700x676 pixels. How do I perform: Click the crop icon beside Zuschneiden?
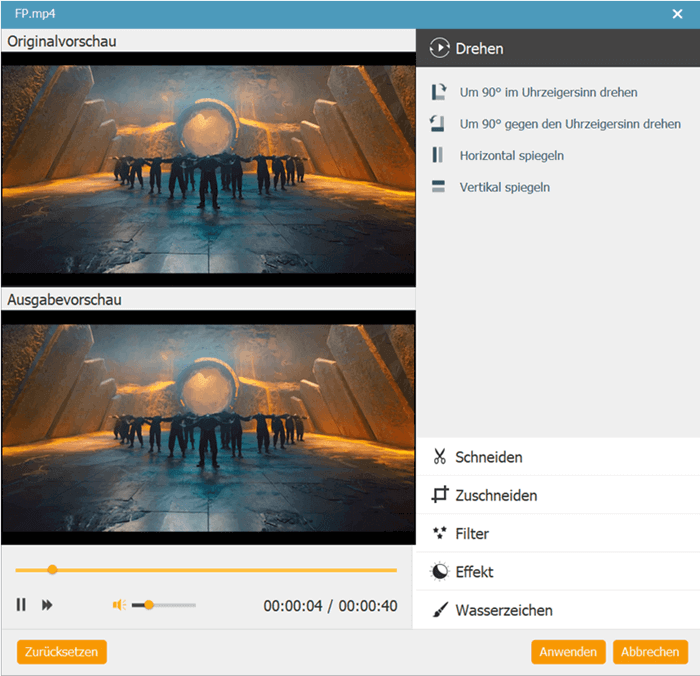click(440, 495)
